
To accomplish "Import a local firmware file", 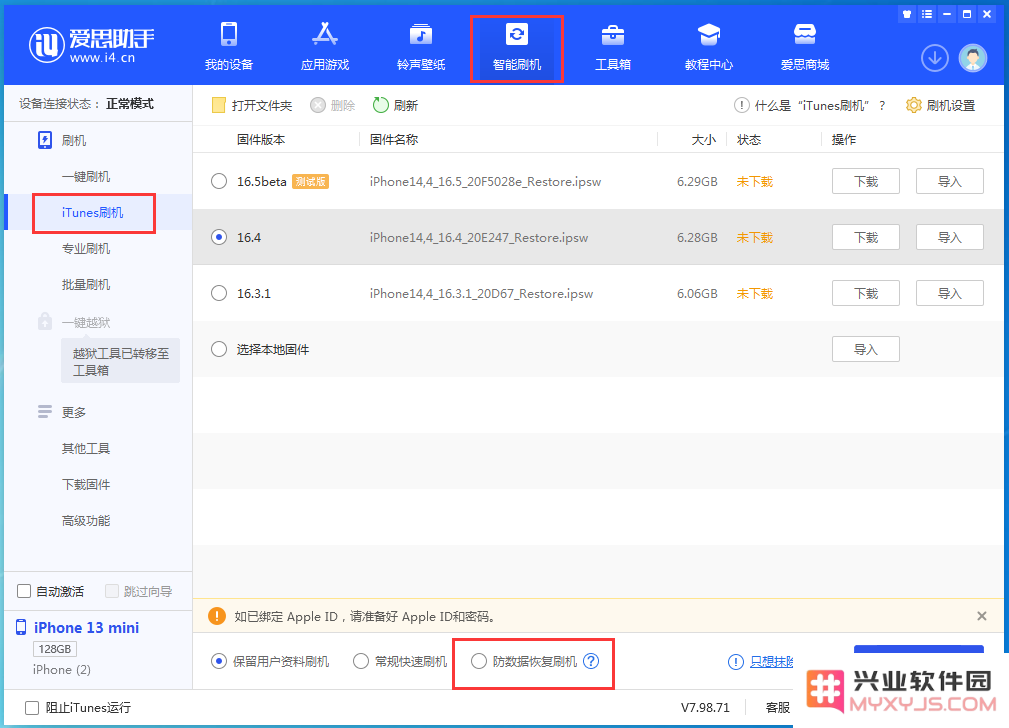I will pos(866,350).
